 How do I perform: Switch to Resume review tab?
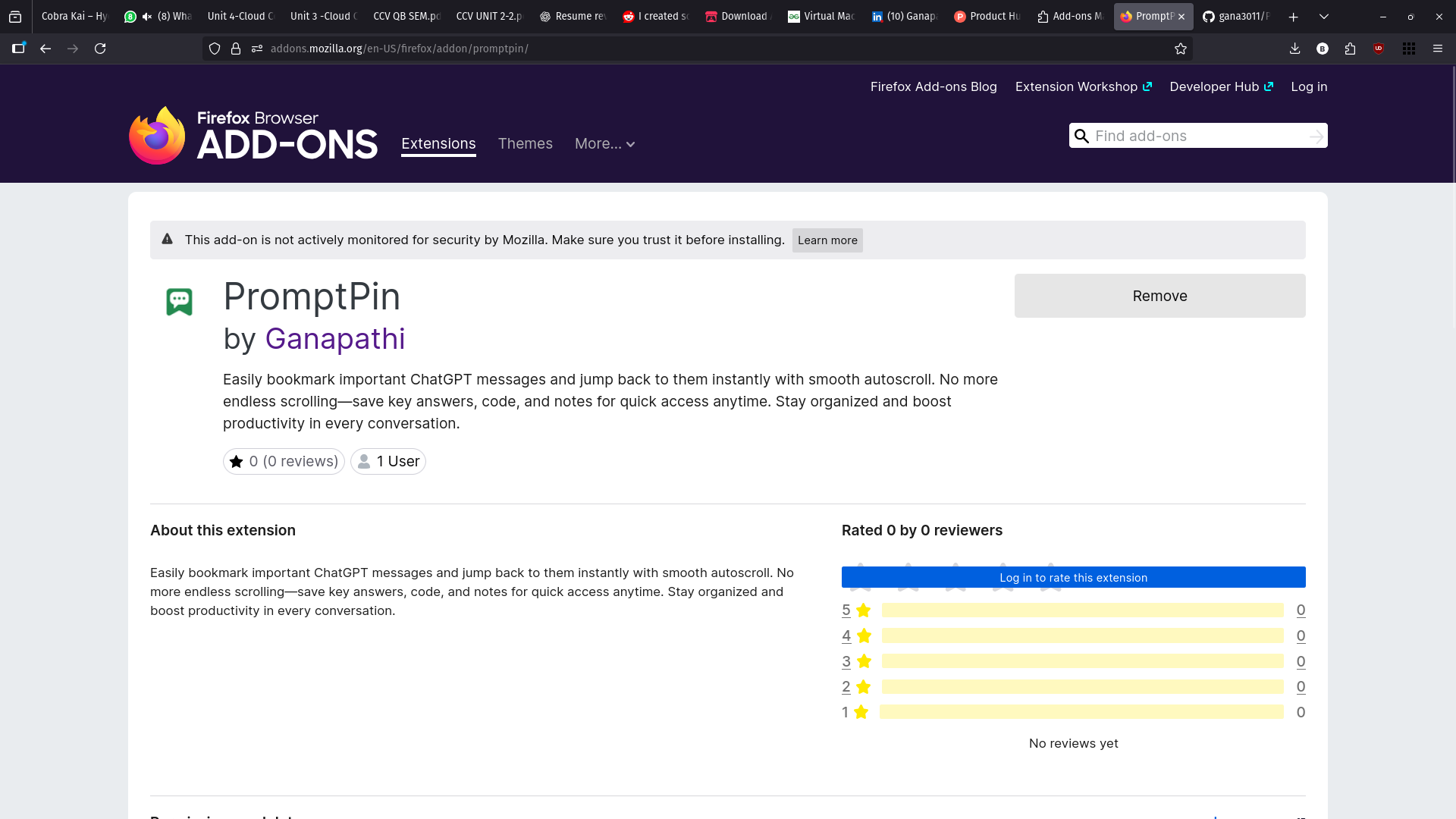tap(572, 17)
